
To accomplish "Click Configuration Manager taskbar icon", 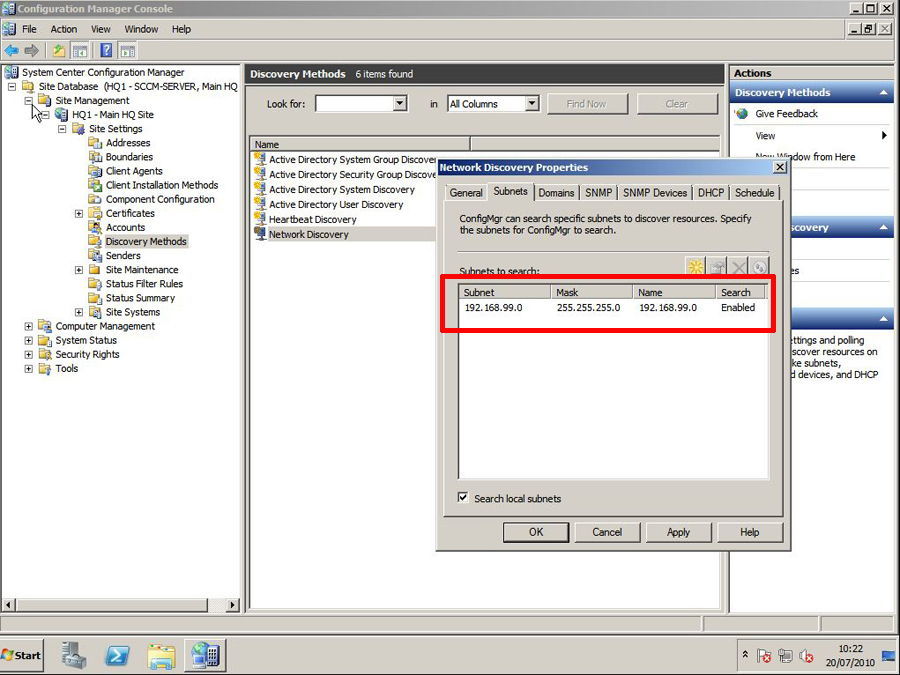I will [205, 655].
